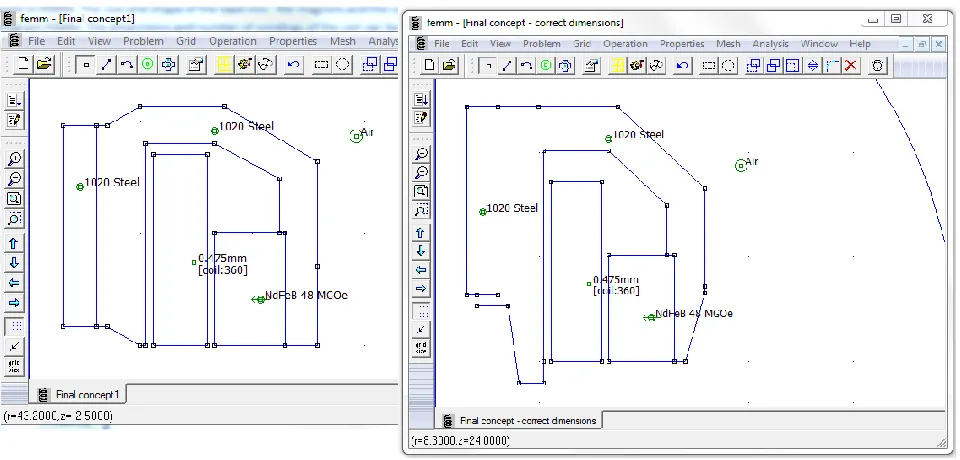This screenshot has height=460, width=960.
Task: Zoom in using correct dimensions side toolbar
Action: coord(421,154)
